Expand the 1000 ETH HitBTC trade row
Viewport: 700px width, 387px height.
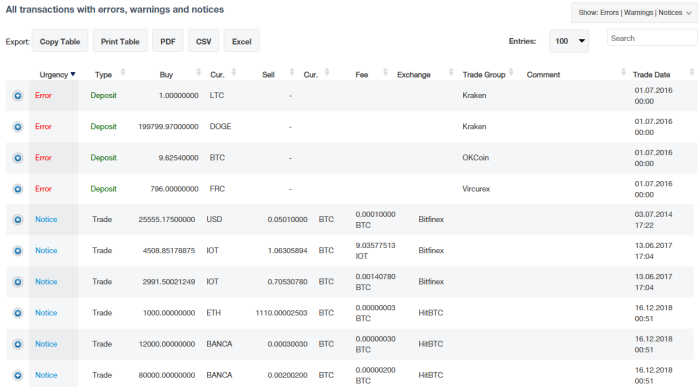(x=17, y=313)
